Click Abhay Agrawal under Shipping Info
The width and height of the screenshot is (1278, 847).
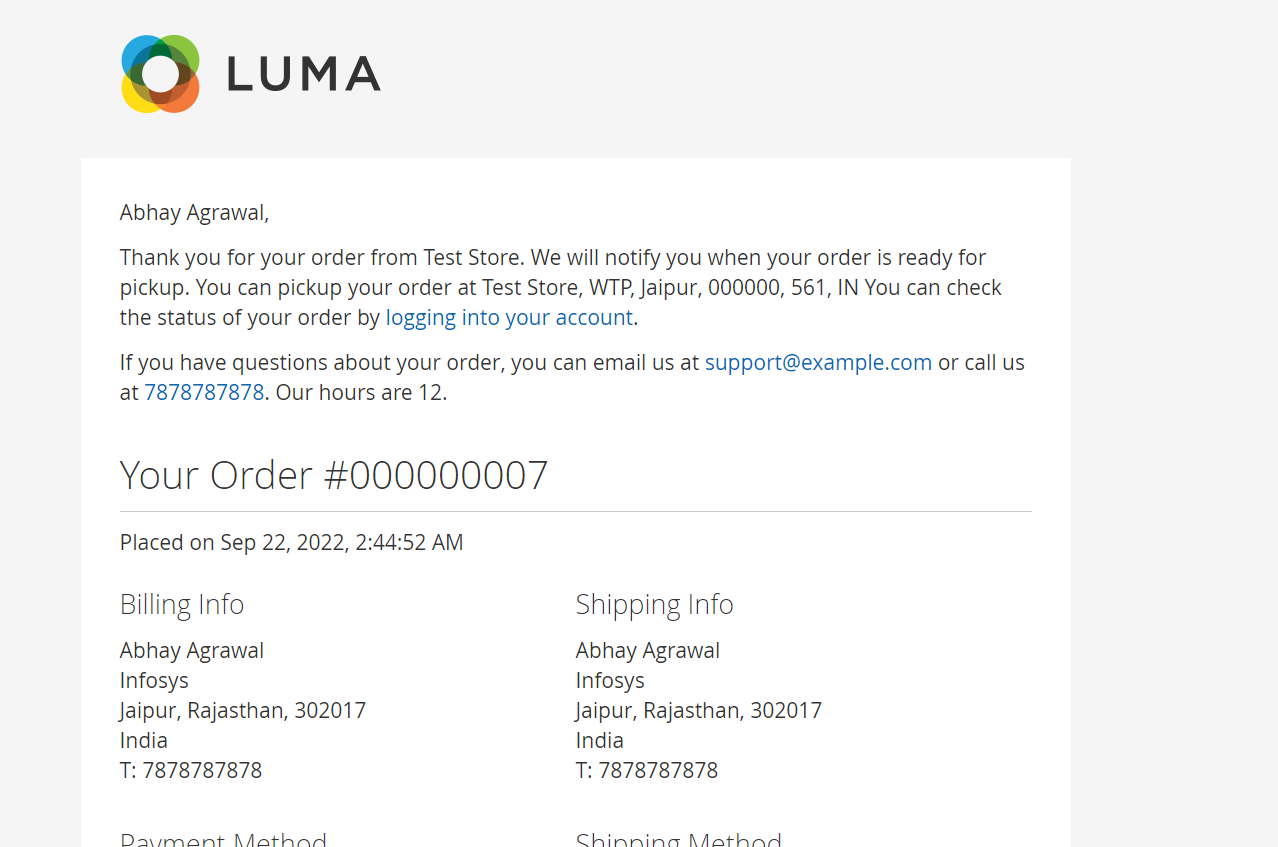coord(648,650)
